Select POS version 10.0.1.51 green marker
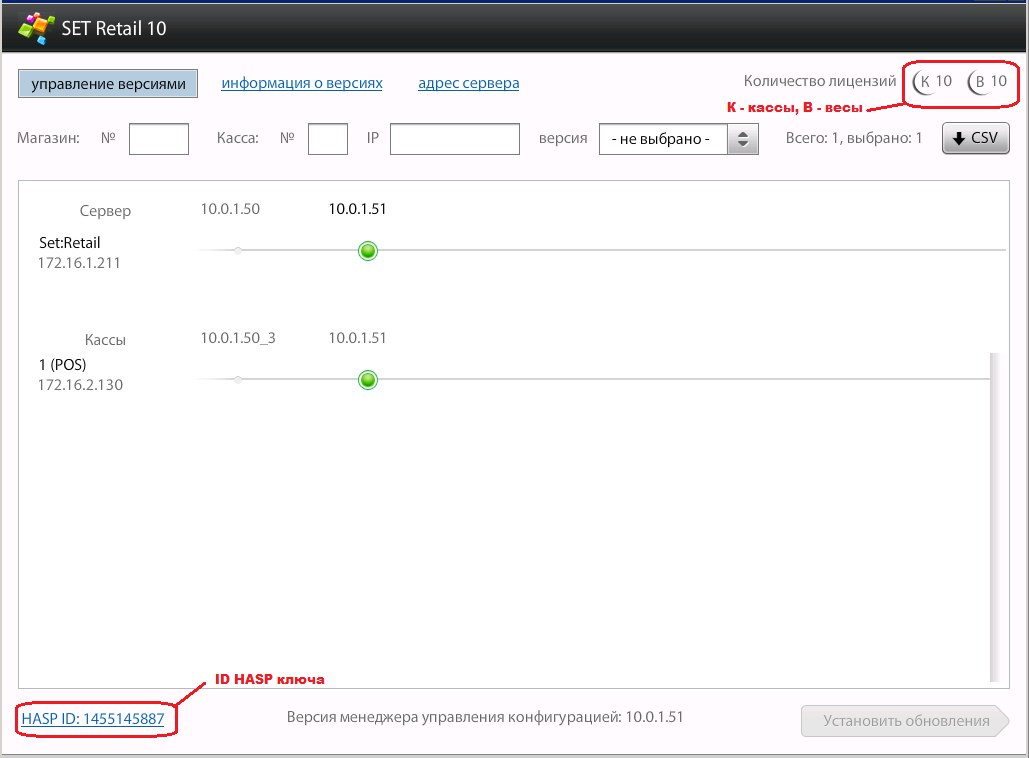The image size is (1029, 758). tap(368, 380)
